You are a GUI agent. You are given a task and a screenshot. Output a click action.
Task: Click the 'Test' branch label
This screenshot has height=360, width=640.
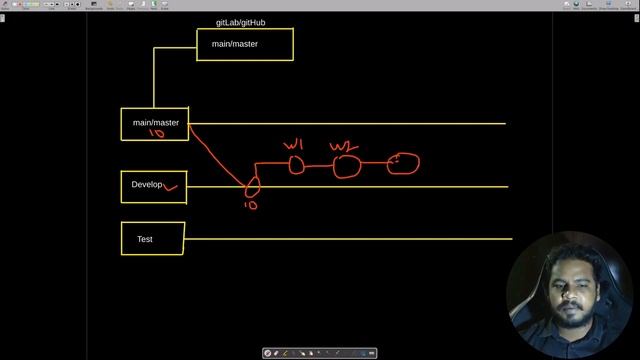tap(144, 239)
